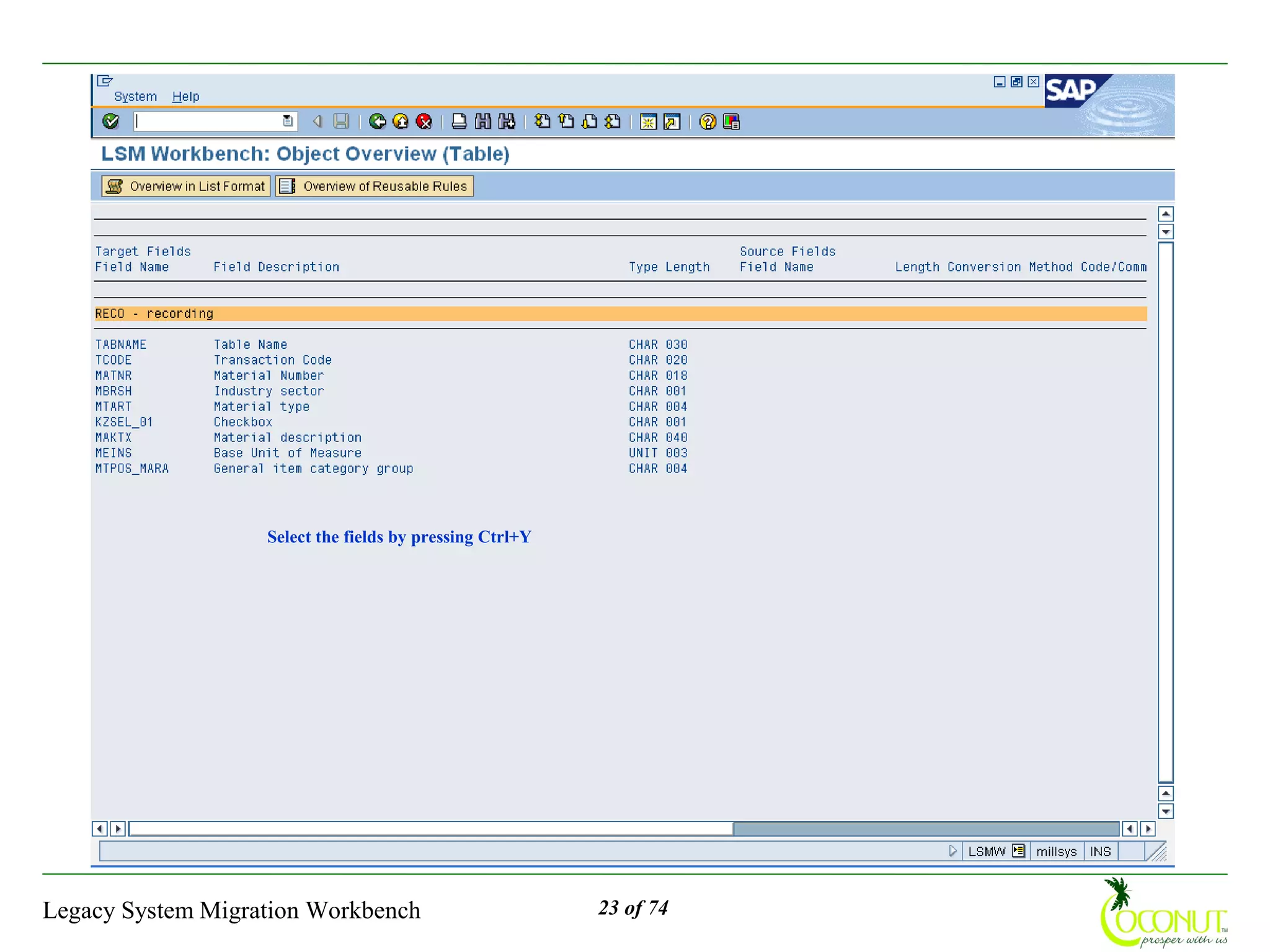This screenshot has width=1270, height=952.
Task: Click the horizontal scrollbar right arrow at far right
Action: coord(1148,829)
